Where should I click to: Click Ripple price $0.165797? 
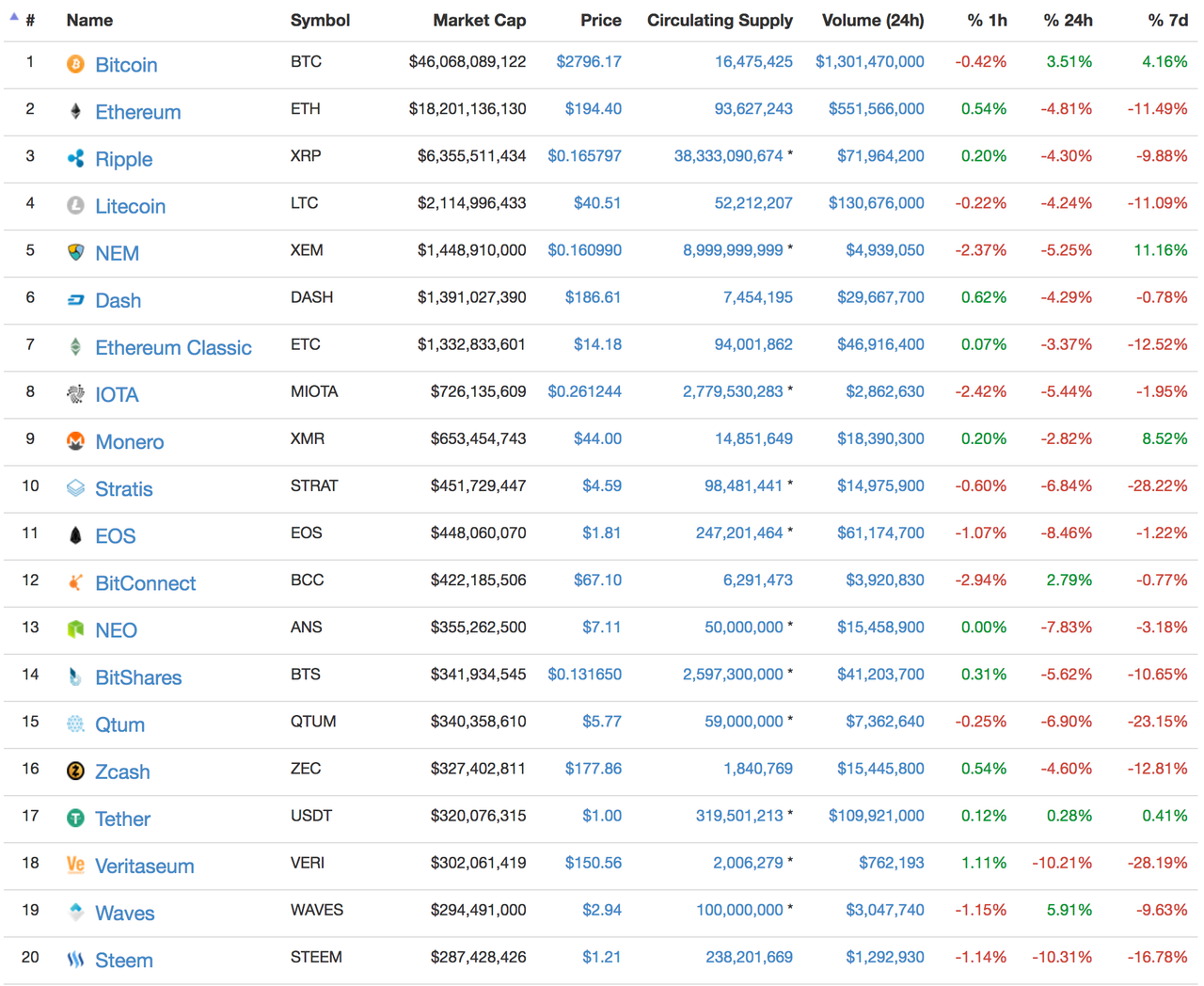click(x=584, y=155)
